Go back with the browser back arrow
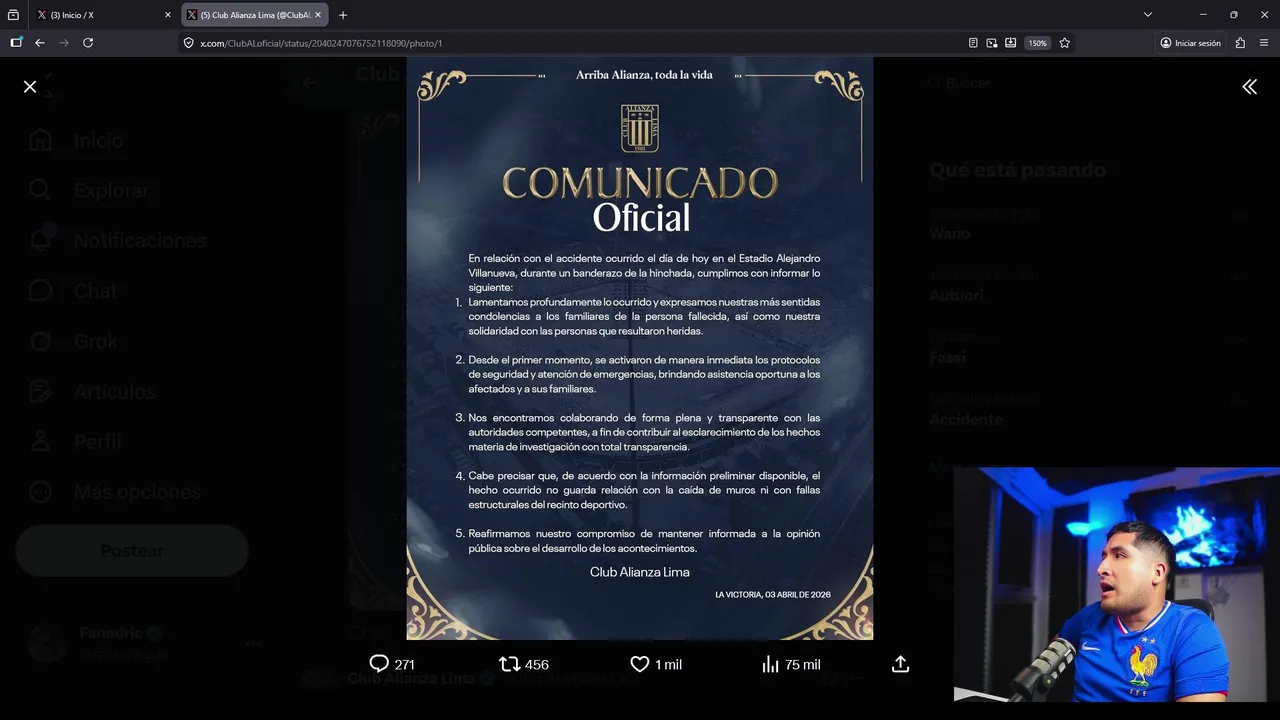The image size is (1280, 720). 40,43
